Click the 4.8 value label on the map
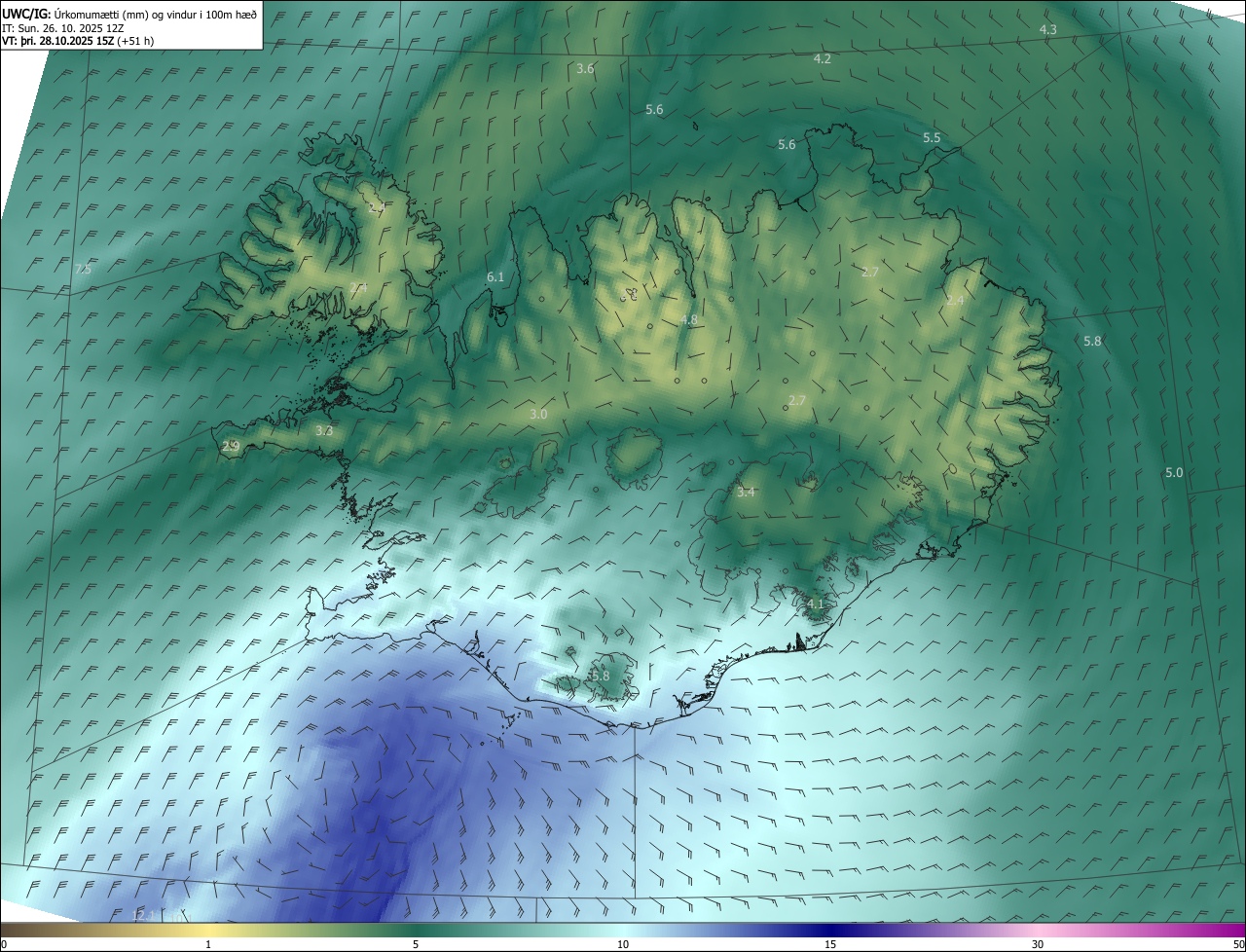The height and width of the screenshot is (952, 1246). click(x=688, y=320)
